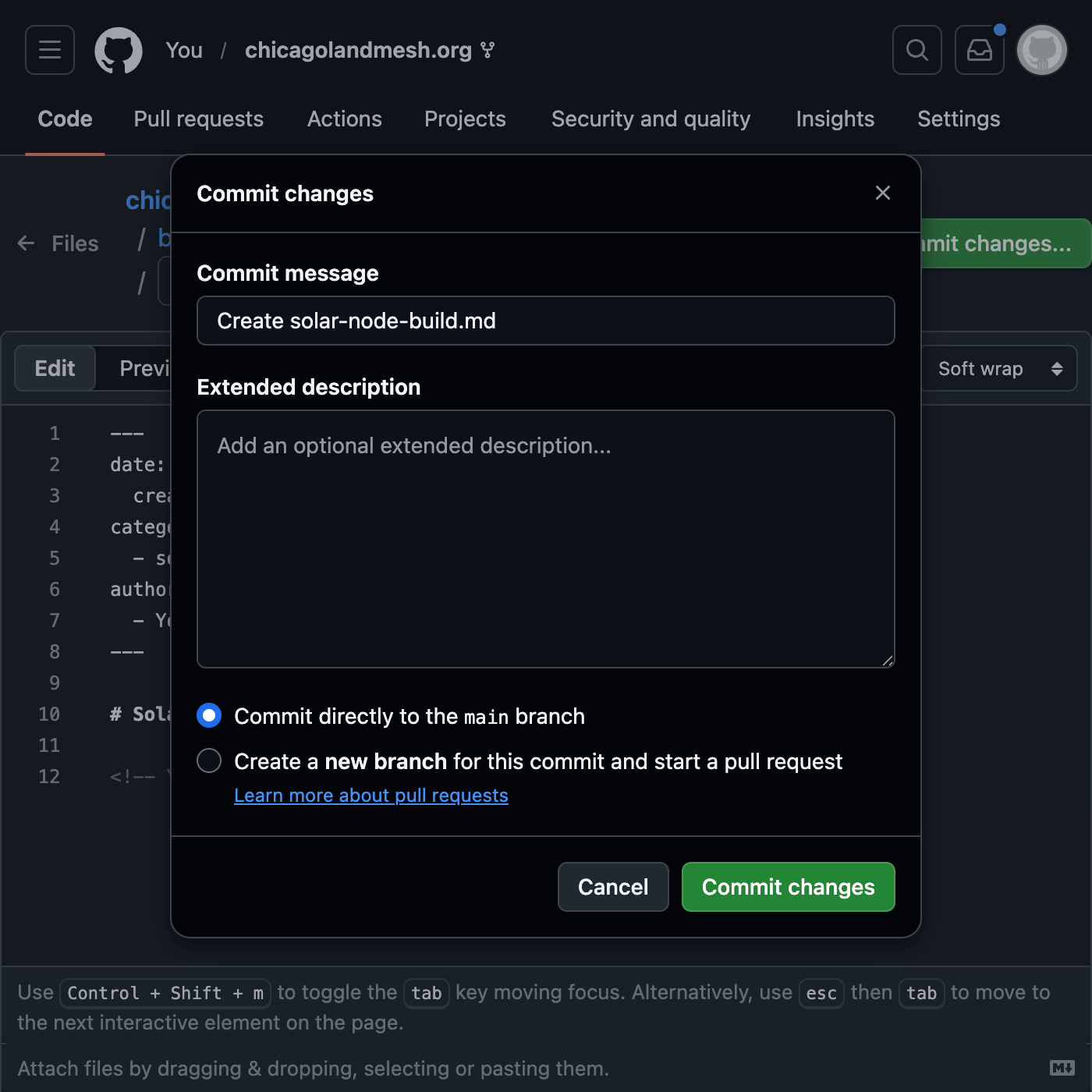This screenshot has width=1092, height=1092.
Task: Open the notifications inbox
Action: pyautogui.click(x=979, y=50)
